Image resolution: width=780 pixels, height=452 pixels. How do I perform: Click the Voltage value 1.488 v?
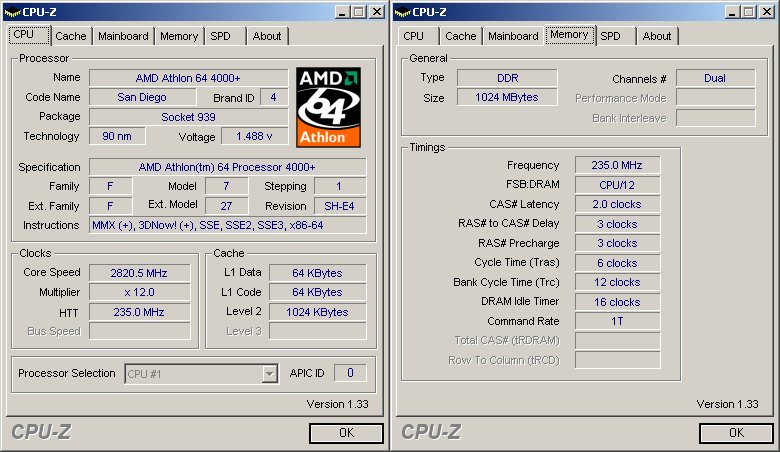pyautogui.click(x=255, y=136)
